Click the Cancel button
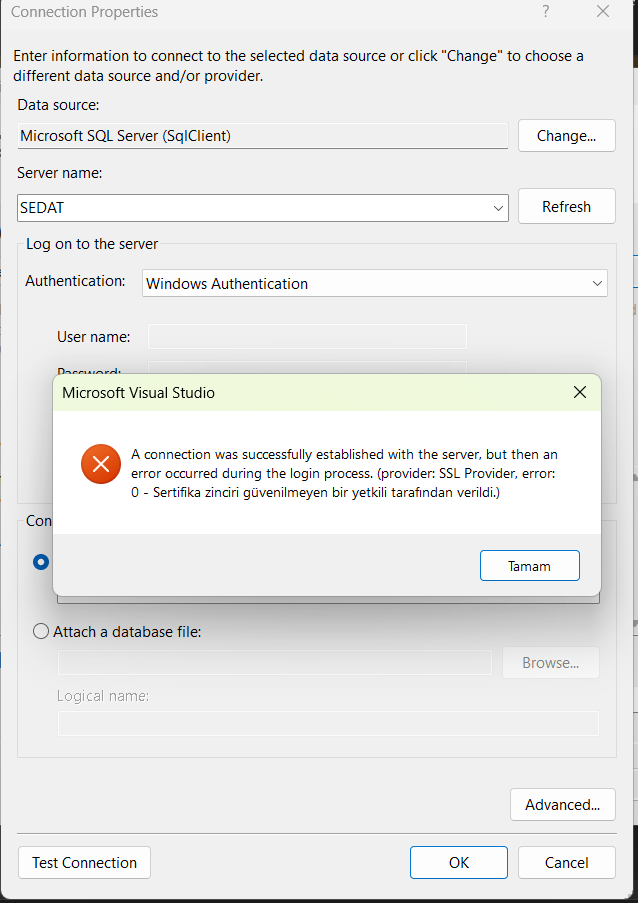 click(x=567, y=863)
